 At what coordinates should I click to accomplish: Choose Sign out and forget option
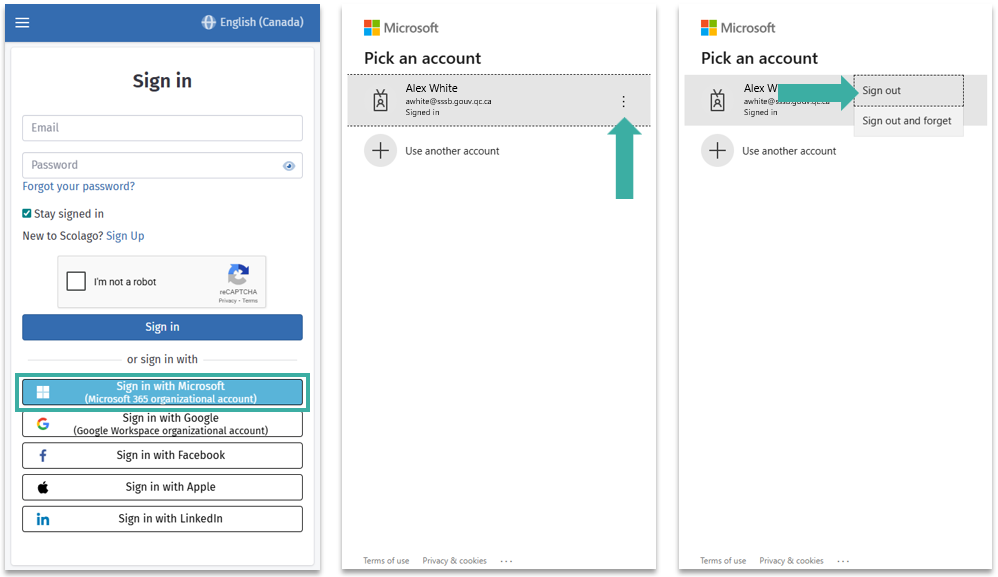(x=908, y=121)
